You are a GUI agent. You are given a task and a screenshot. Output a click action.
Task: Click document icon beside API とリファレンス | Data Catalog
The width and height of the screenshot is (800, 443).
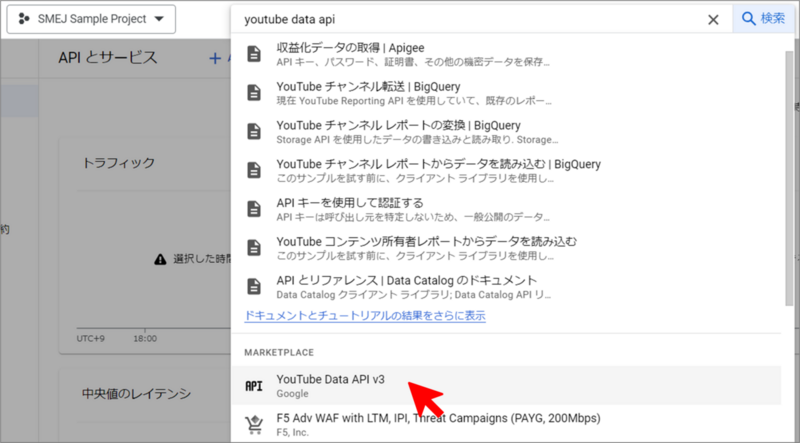tap(254, 286)
